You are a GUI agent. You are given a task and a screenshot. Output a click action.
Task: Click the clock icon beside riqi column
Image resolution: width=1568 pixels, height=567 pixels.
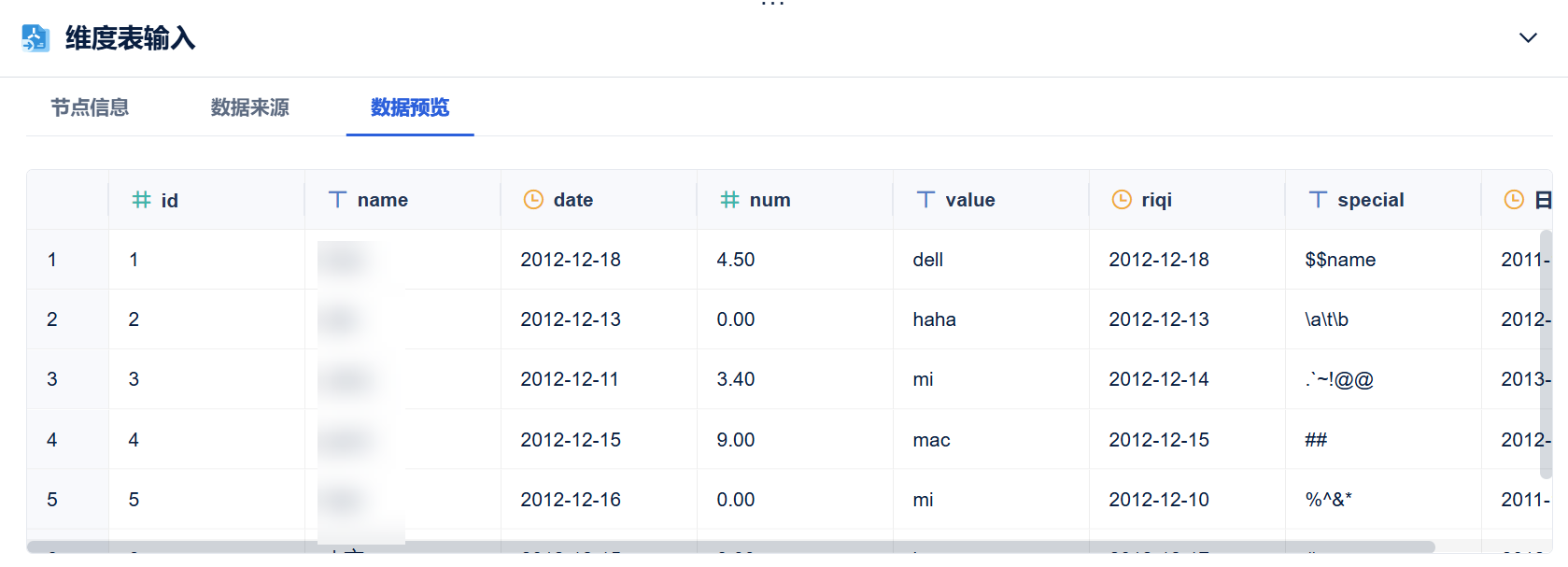1122,200
